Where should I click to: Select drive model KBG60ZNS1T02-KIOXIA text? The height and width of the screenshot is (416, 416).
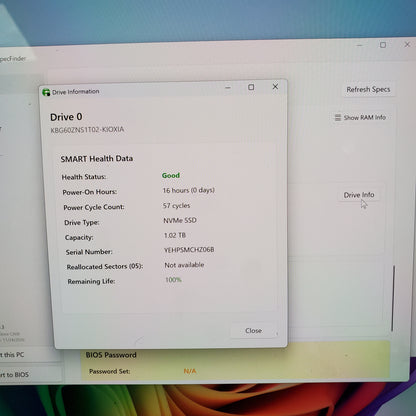click(87, 130)
